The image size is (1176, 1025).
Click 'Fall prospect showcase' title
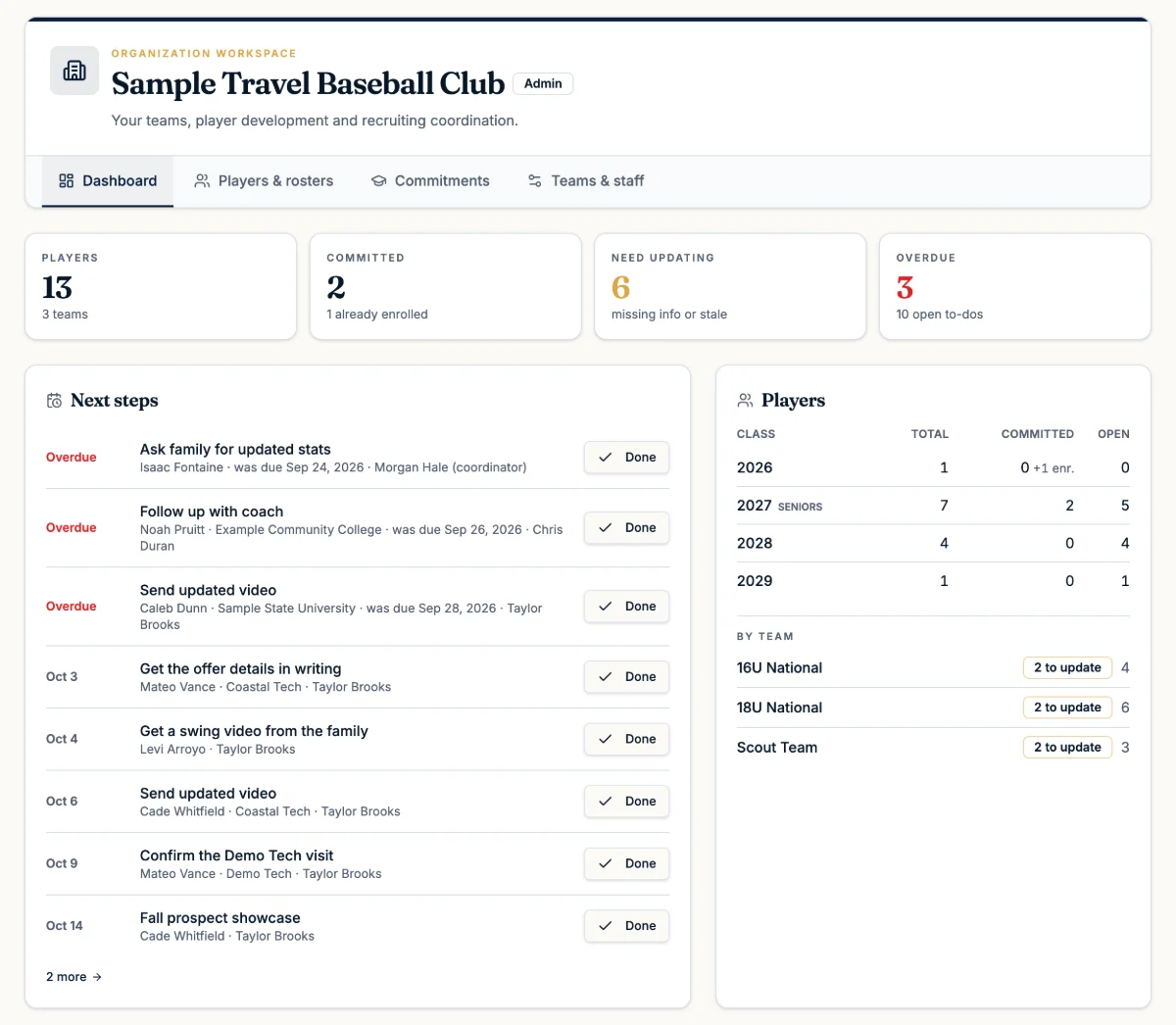click(x=220, y=918)
